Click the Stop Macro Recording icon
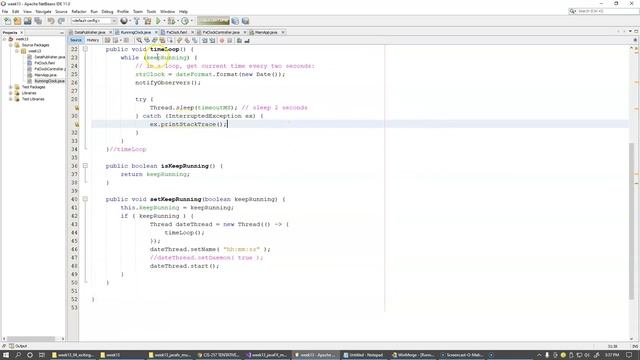 [229, 40]
